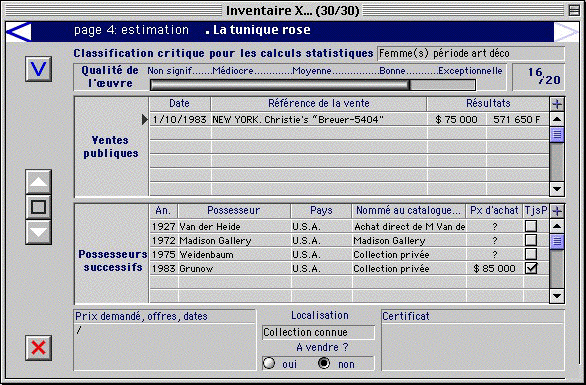Click Possesseurs successifs scrollbar up arrow
The height and width of the screenshot is (385, 586).
pos(557,226)
